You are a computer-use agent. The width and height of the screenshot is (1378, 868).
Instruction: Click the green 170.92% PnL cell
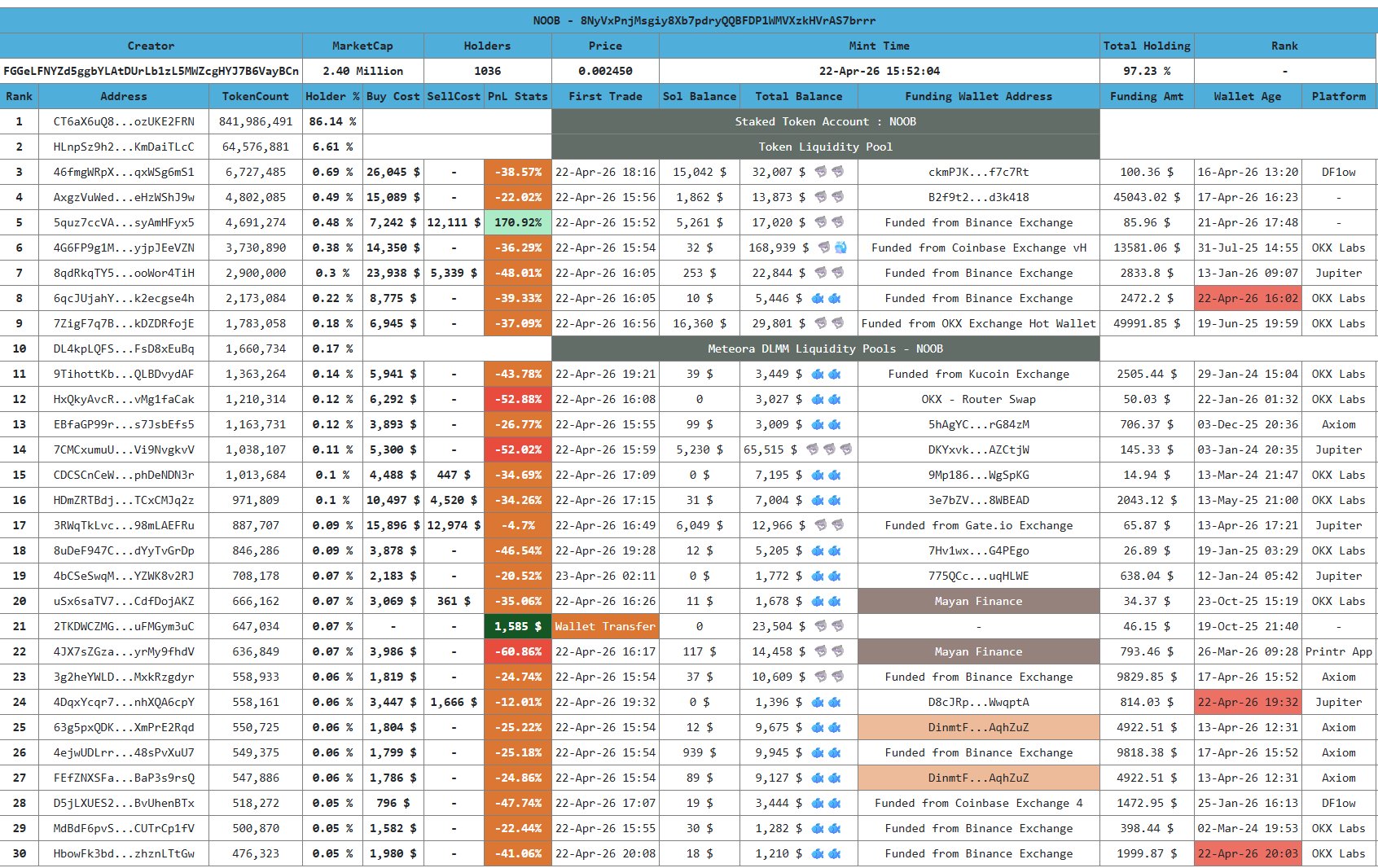pos(517,222)
